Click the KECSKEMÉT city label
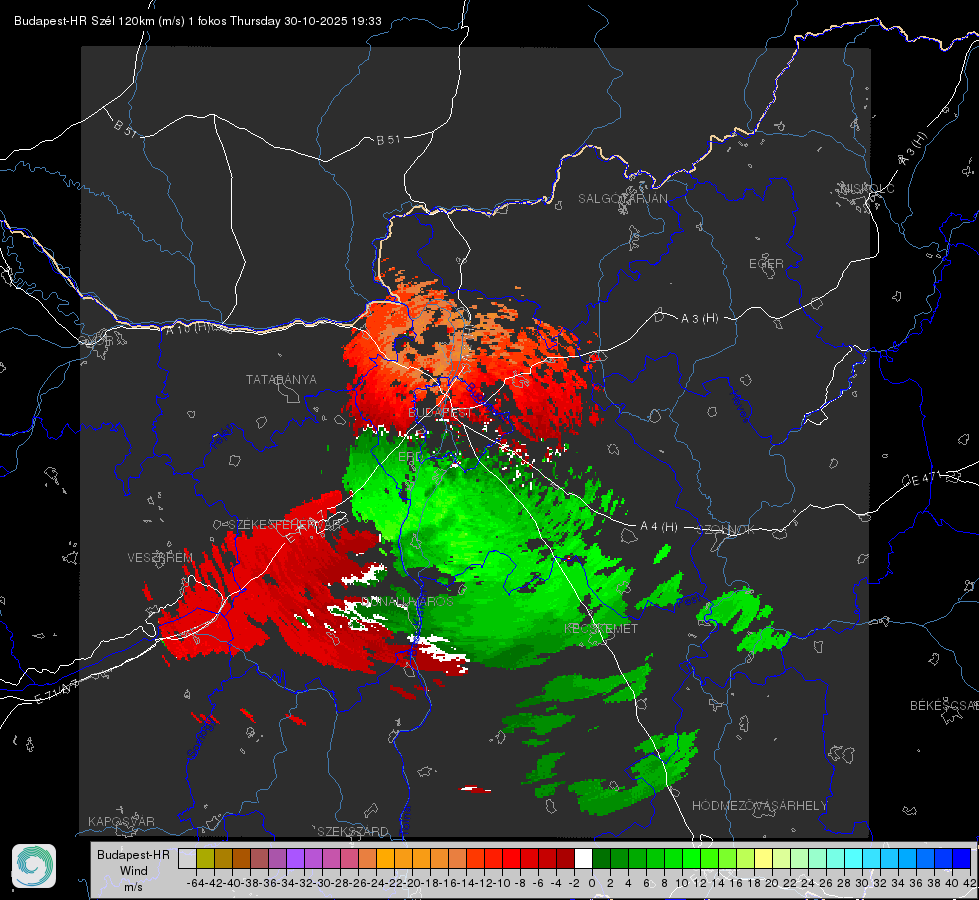Screen dimensions: 979x900 [601, 628]
